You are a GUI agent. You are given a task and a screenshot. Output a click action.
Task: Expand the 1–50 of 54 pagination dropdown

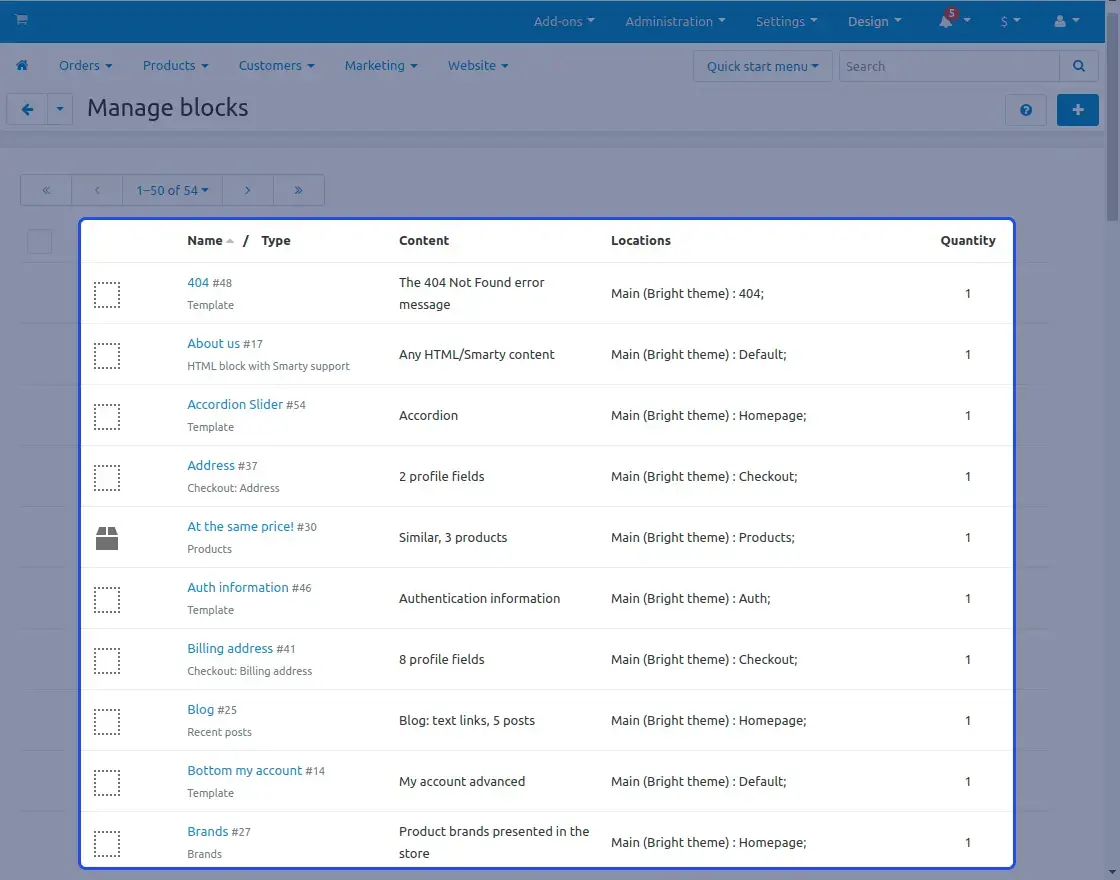172,190
